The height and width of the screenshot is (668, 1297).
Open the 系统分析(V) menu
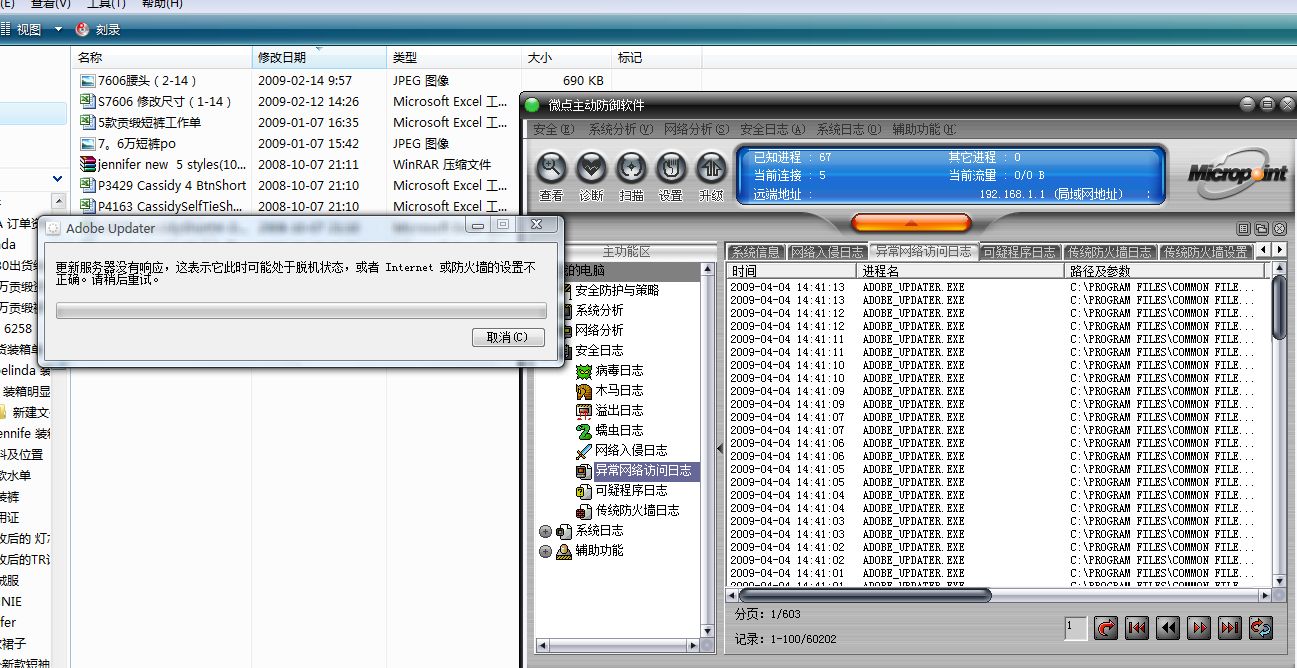coord(620,130)
